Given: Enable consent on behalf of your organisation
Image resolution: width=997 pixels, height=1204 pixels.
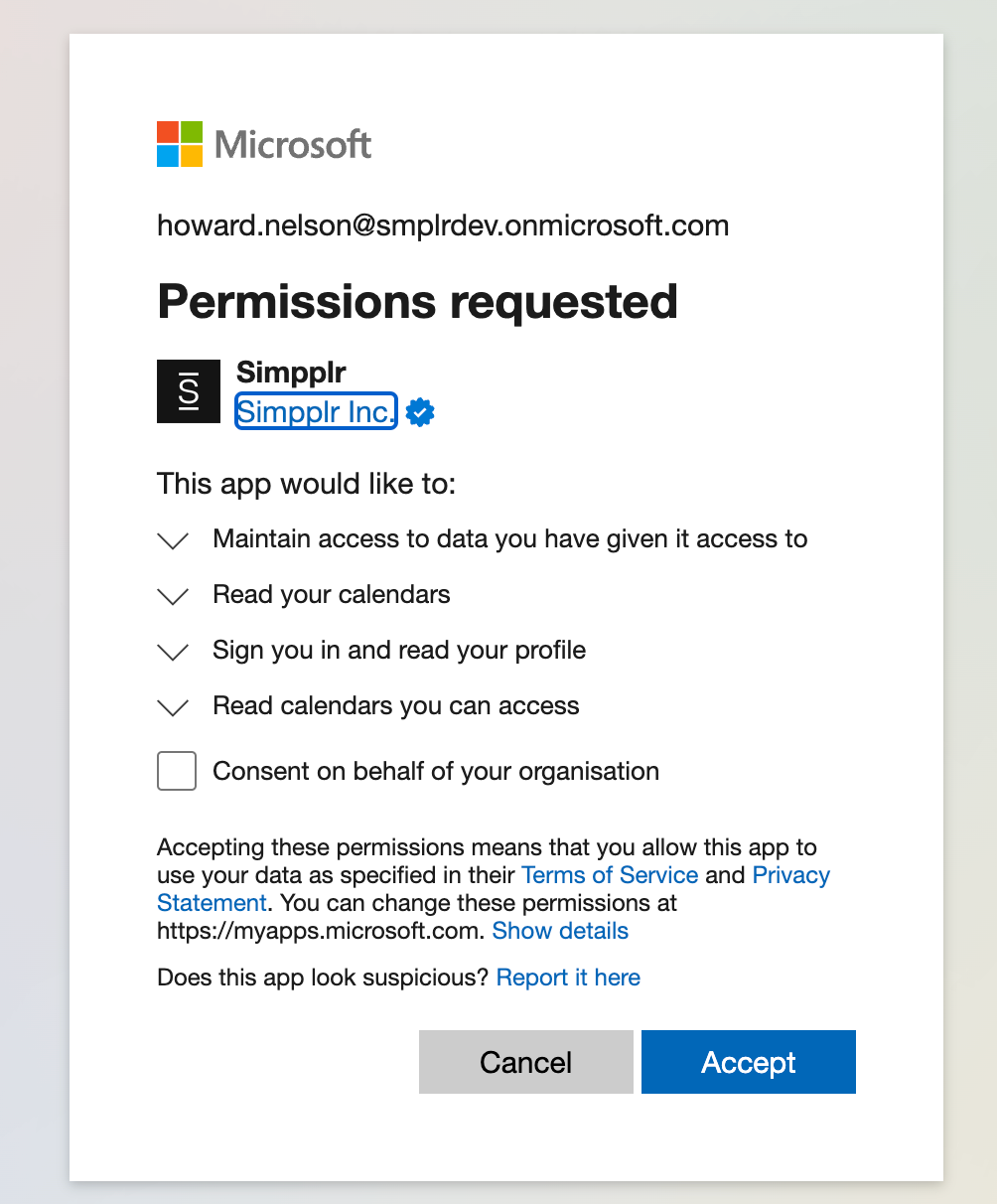Looking at the screenshot, I should tap(176, 771).
